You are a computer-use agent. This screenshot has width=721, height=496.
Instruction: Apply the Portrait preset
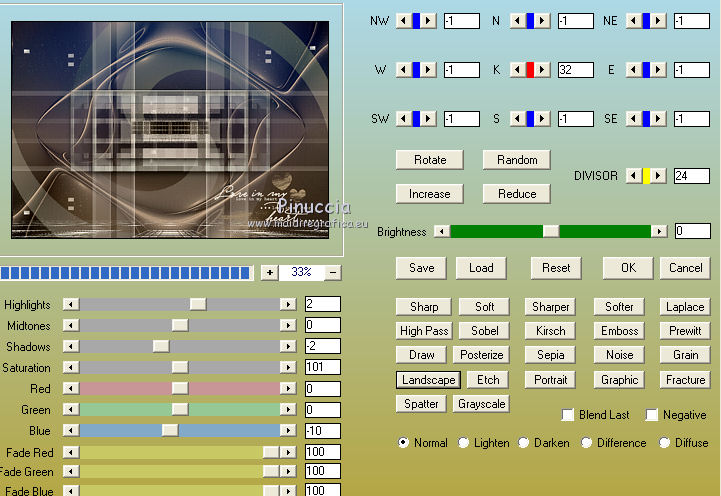point(550,380)
